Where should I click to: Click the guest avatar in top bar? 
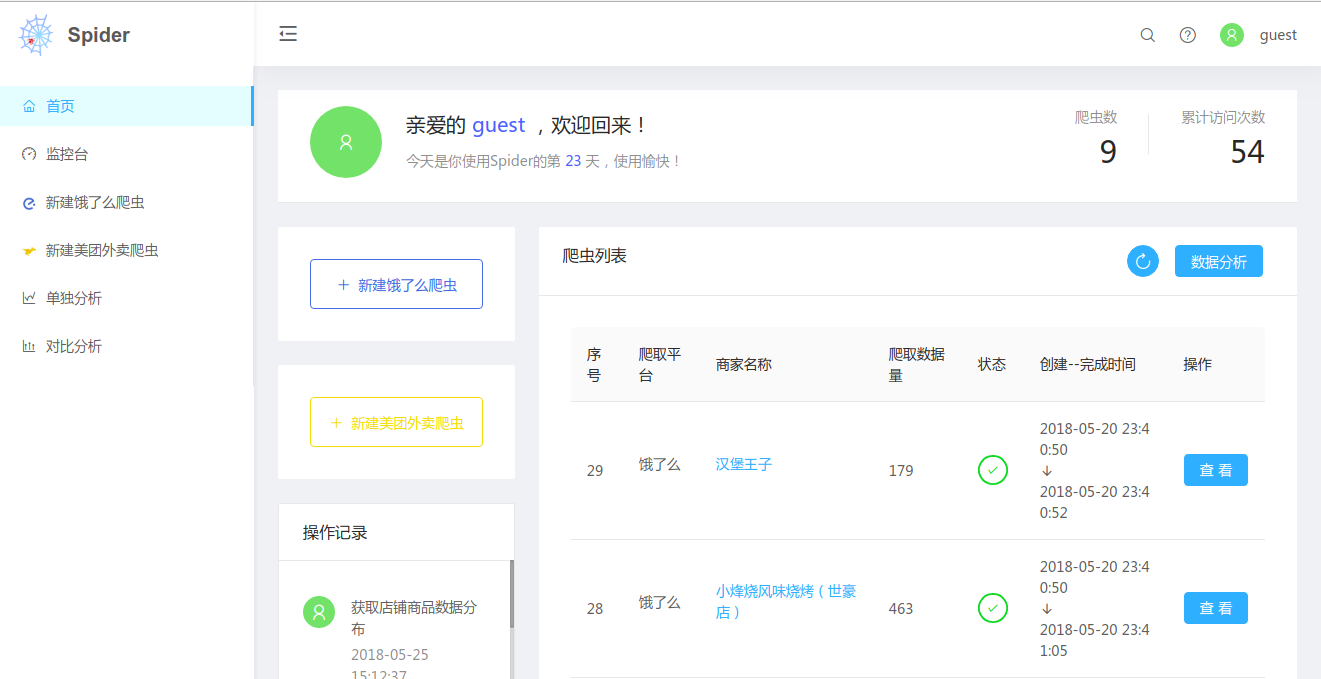pos(1231,34)
